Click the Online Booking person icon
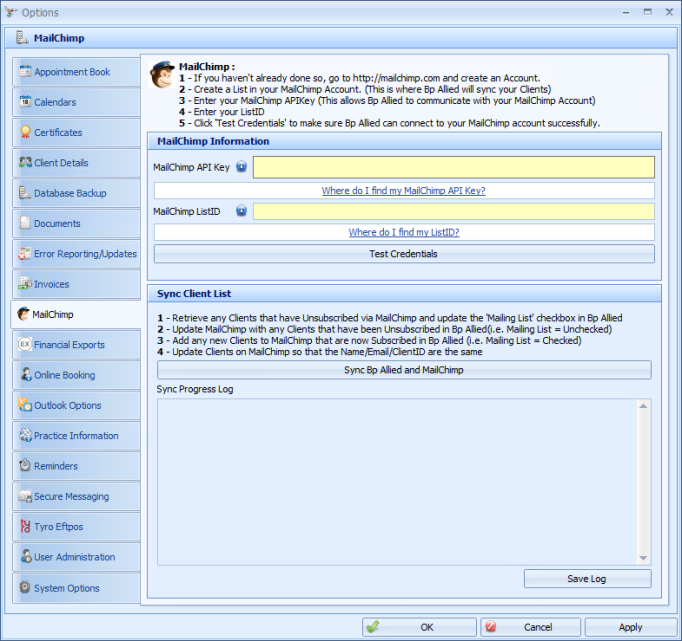The image size is (682, 641). tap(26, 374)
